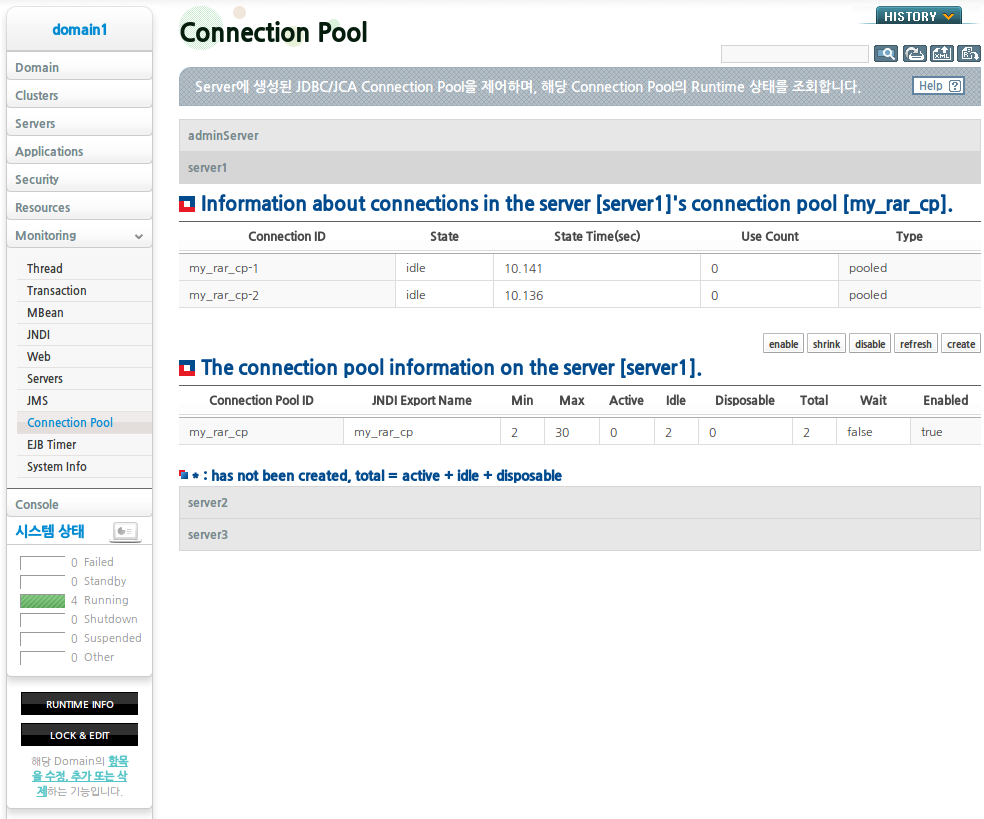Click the Connection ID column header
The image size is (984, 819).
click(287, 237)
